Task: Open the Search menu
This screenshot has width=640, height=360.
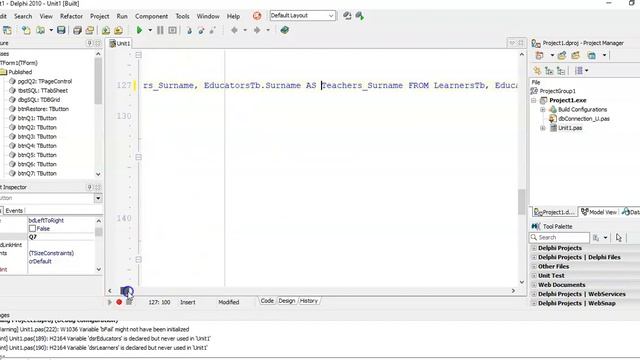Action: pos(23,16)
